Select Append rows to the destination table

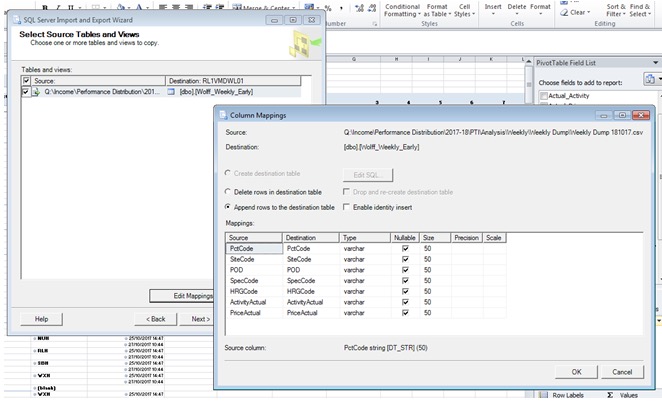(228, 207)
